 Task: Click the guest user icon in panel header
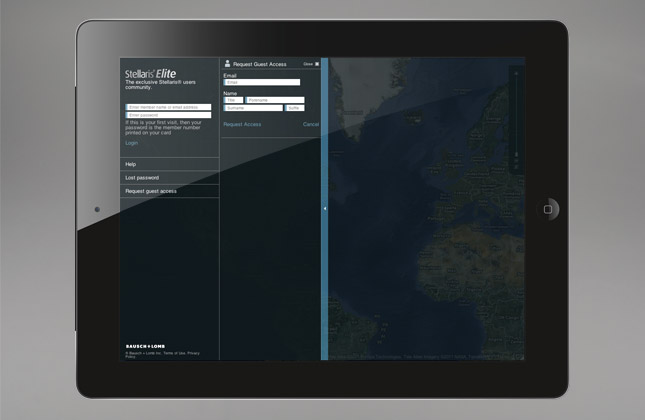coord(227,63)
